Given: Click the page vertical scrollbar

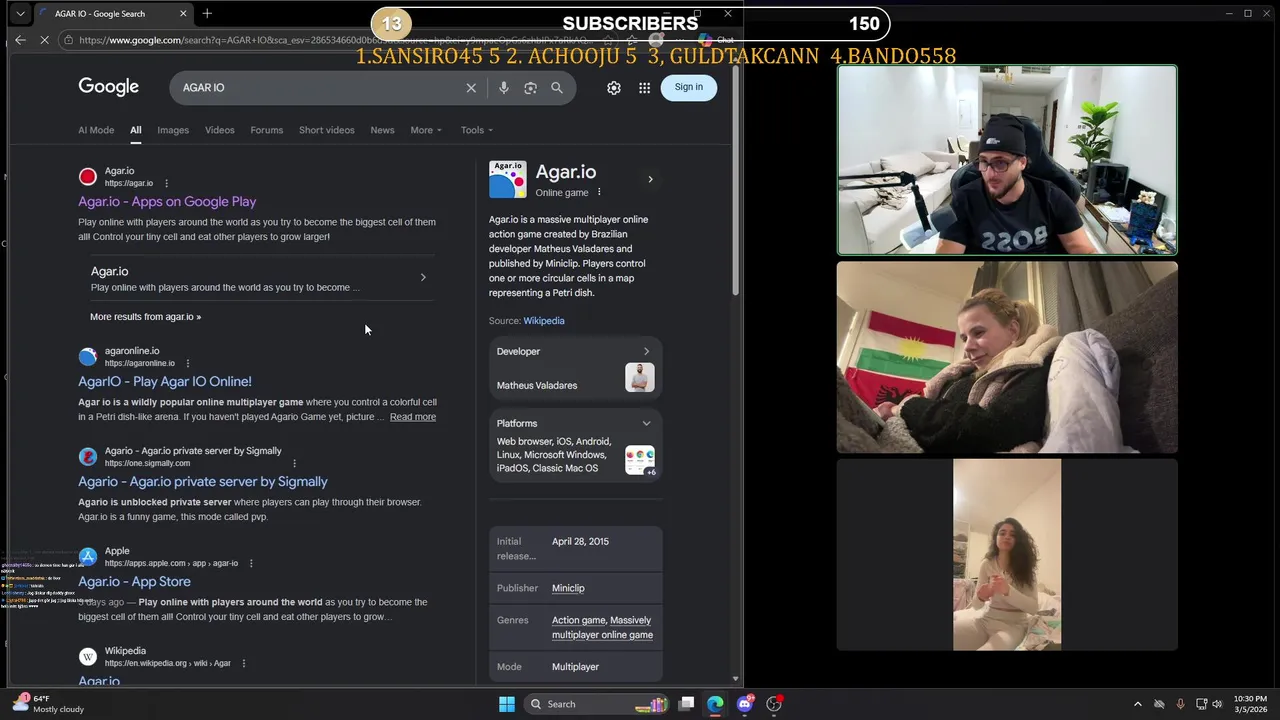Looking at the screenshot, I should [x=736, y=180].
